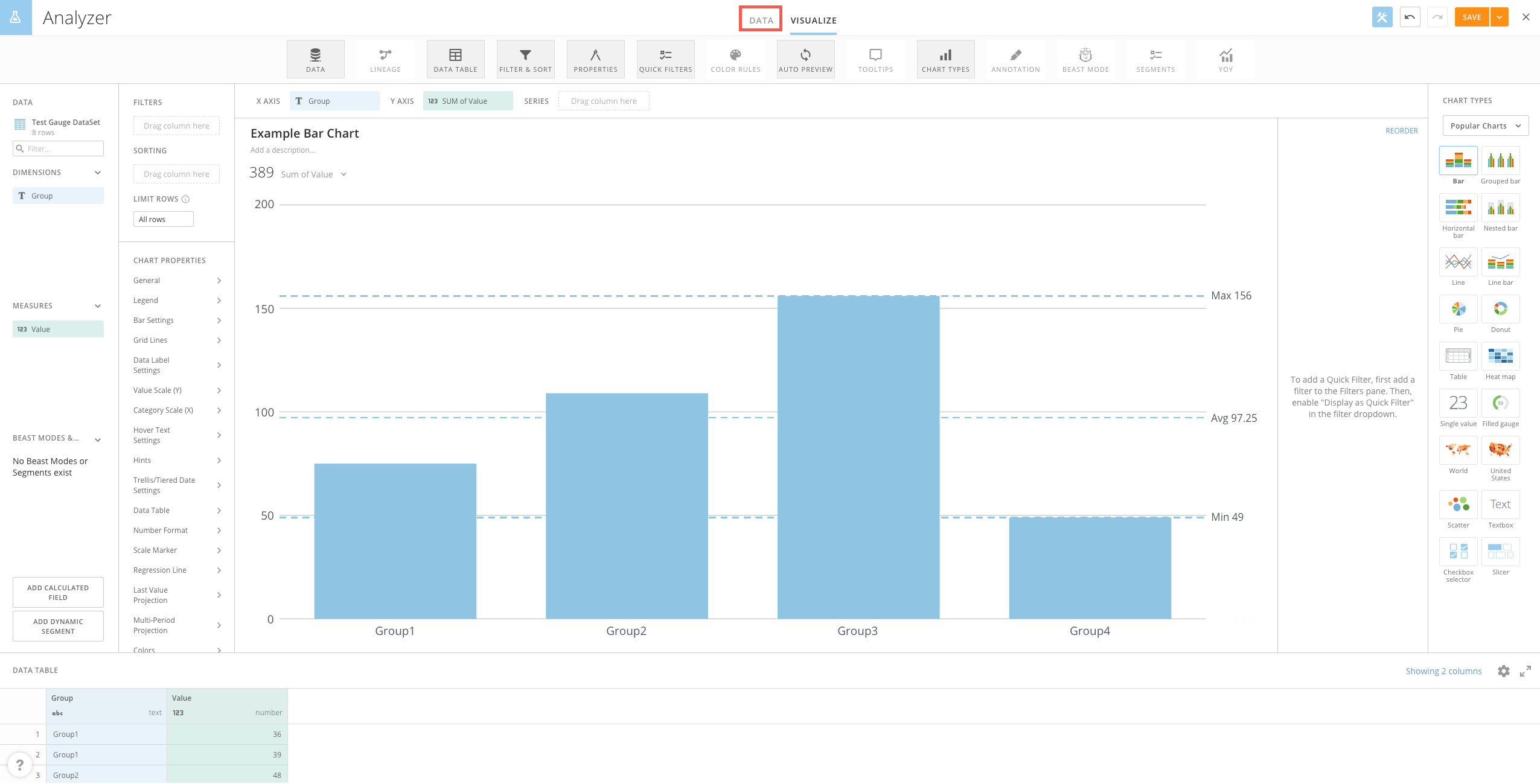1540x784 pixels.
Task: Select the Filled gauge chart type
Action: pos(1501,403)
